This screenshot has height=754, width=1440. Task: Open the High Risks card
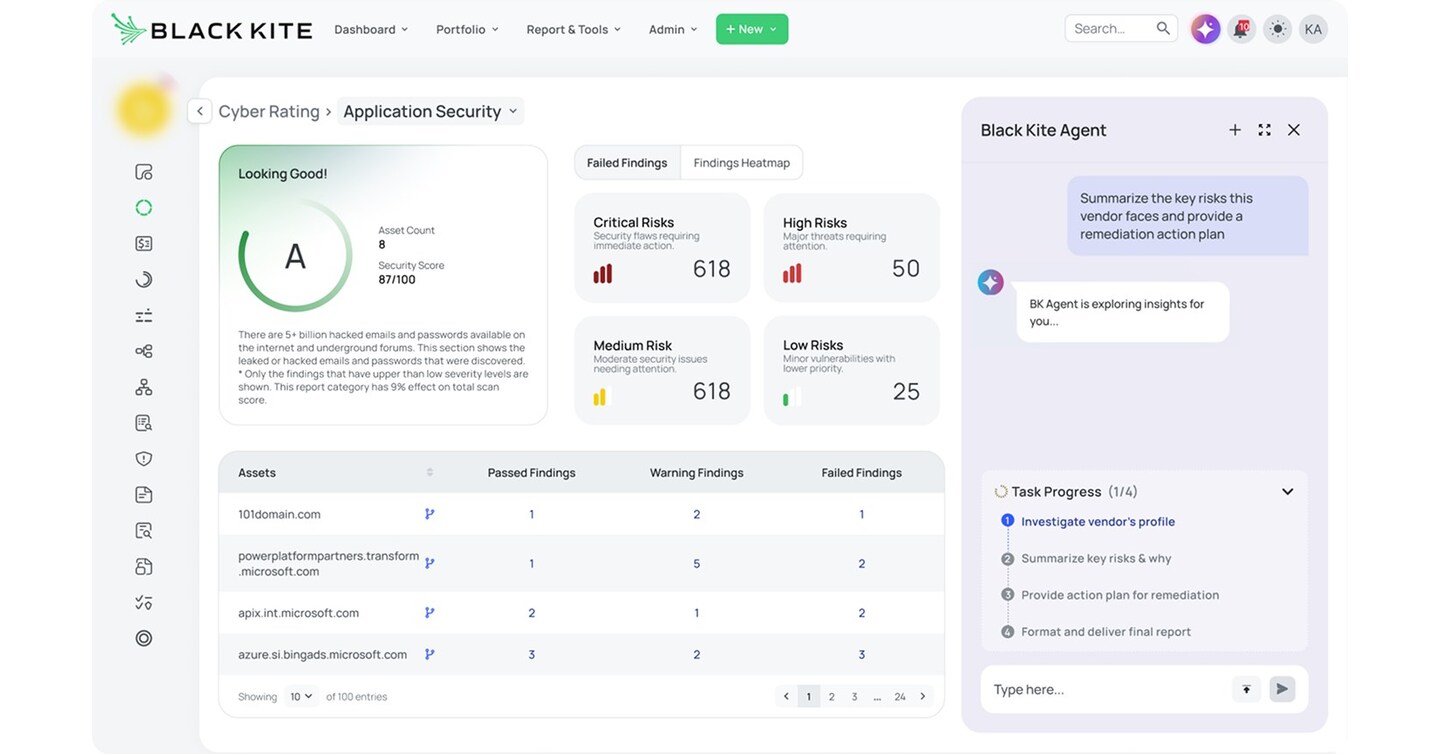[x=852, y=248]
